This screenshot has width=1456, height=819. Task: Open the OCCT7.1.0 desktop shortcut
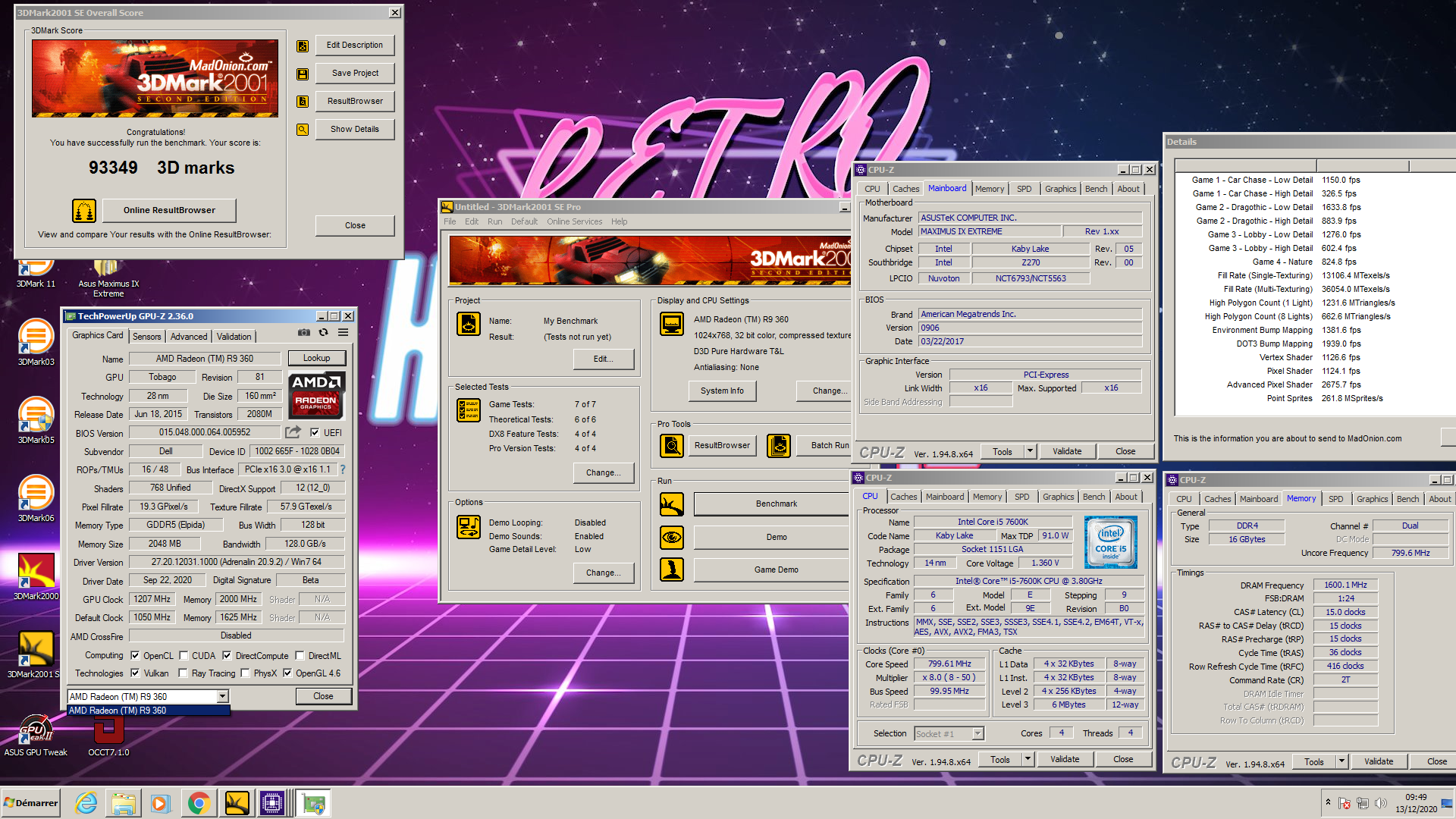pyautogui.click(x=108, y=734)
